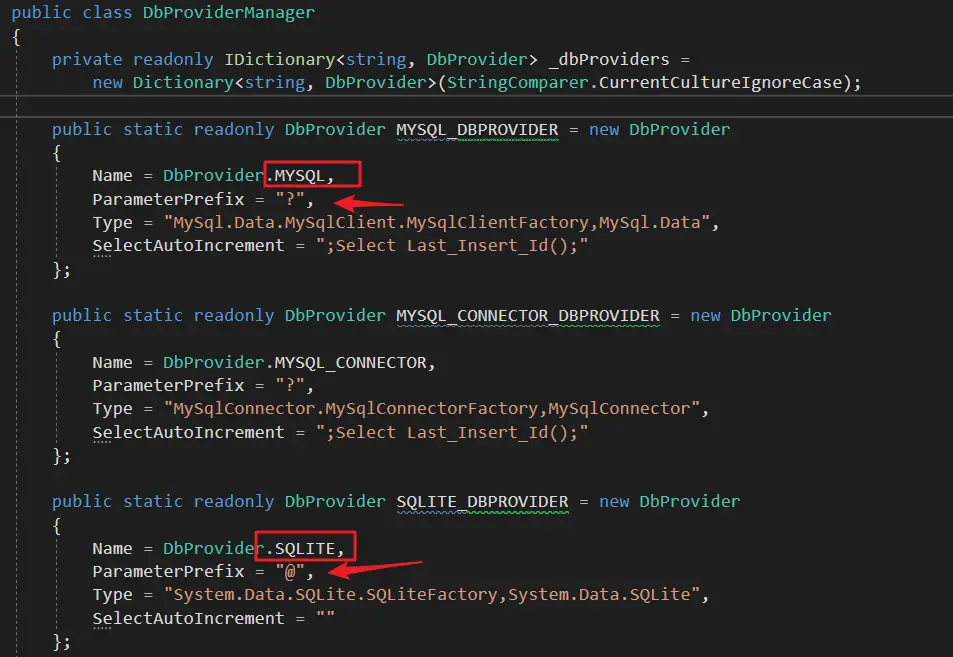Click the "MySqlConnector.MySqlConnectorFactory,MySqlConnector" string
Viewport: 953px width, 657px height.
pyautogui.click(x=432, y=408)
